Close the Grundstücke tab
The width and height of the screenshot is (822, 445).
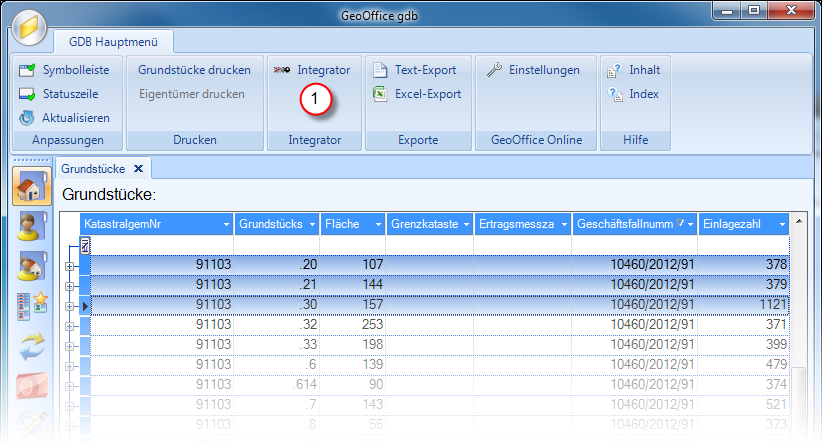click(x=138, y=169)
